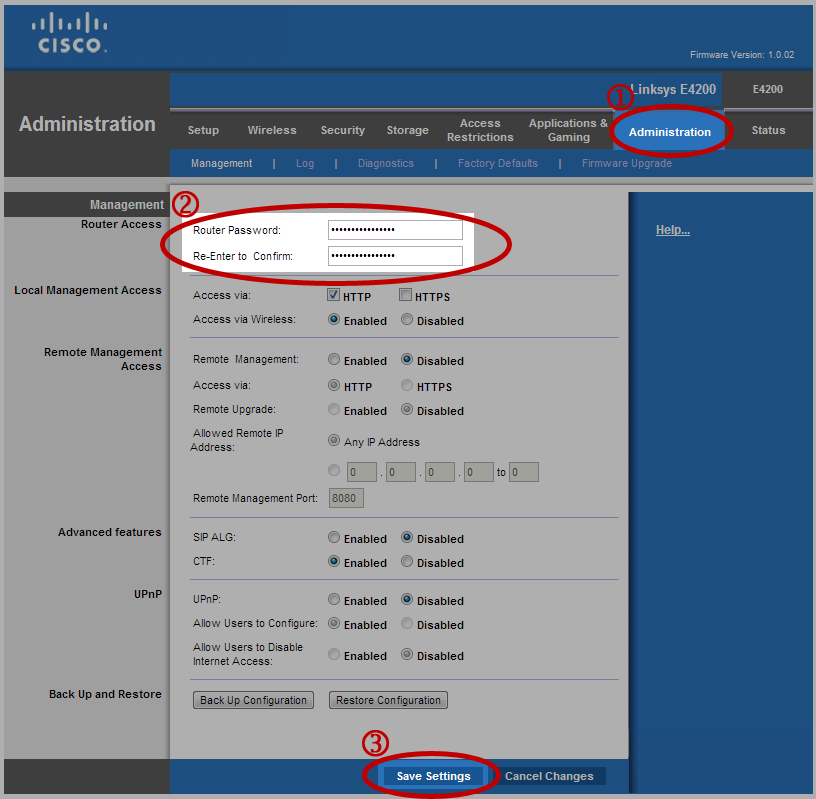This screenshot has width=816, height=799.
Task: Select Disabled for Allow Users to Disable Internet Access
Action: [x=407, y=655]
